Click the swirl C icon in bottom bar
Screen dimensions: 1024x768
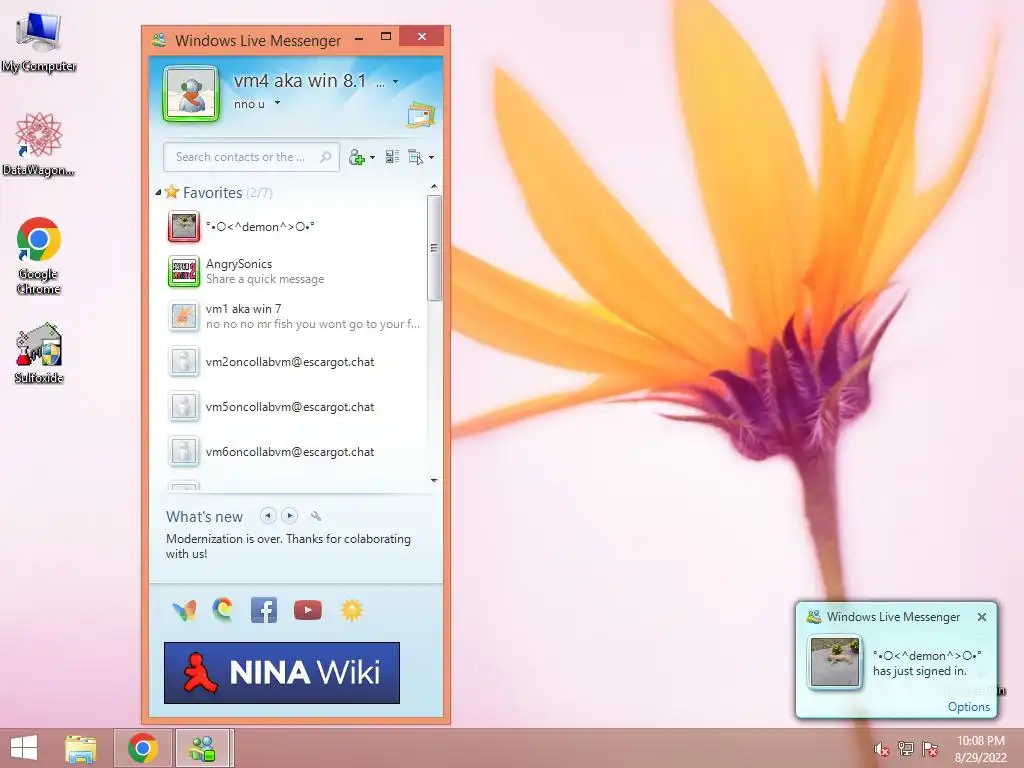click(223, 610)
